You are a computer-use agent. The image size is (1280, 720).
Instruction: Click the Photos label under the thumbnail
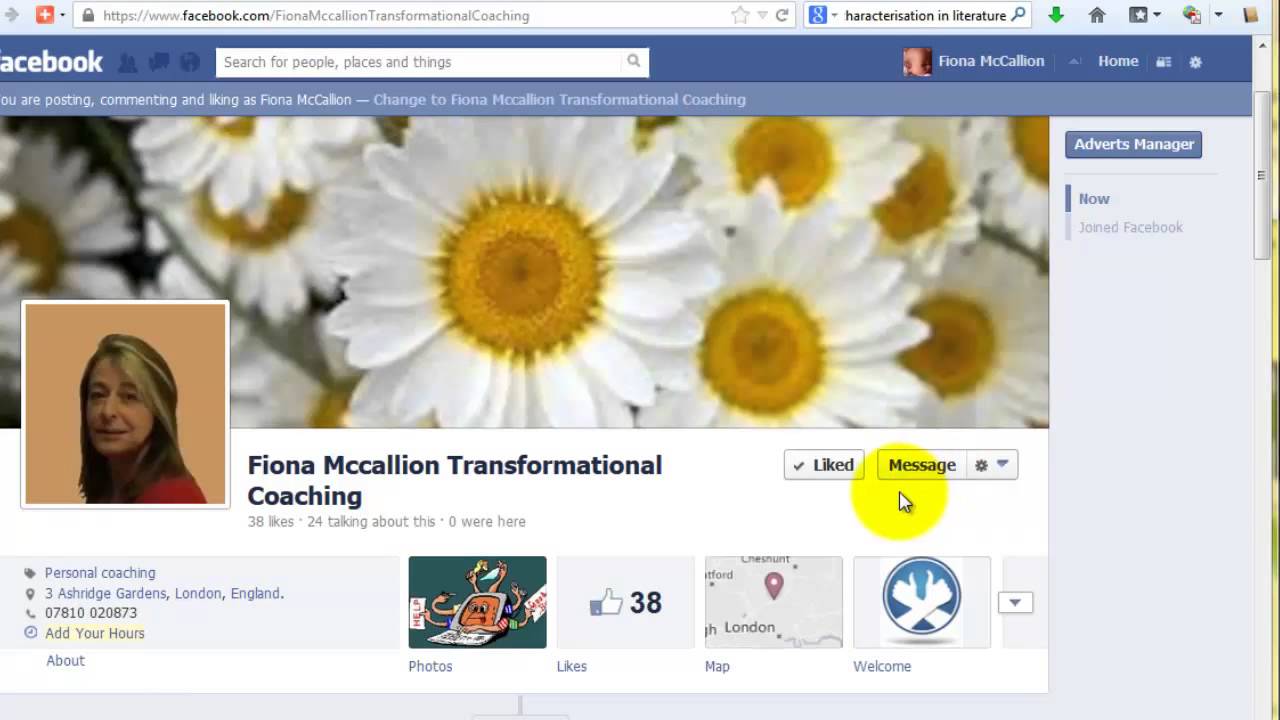pos(430,666)
